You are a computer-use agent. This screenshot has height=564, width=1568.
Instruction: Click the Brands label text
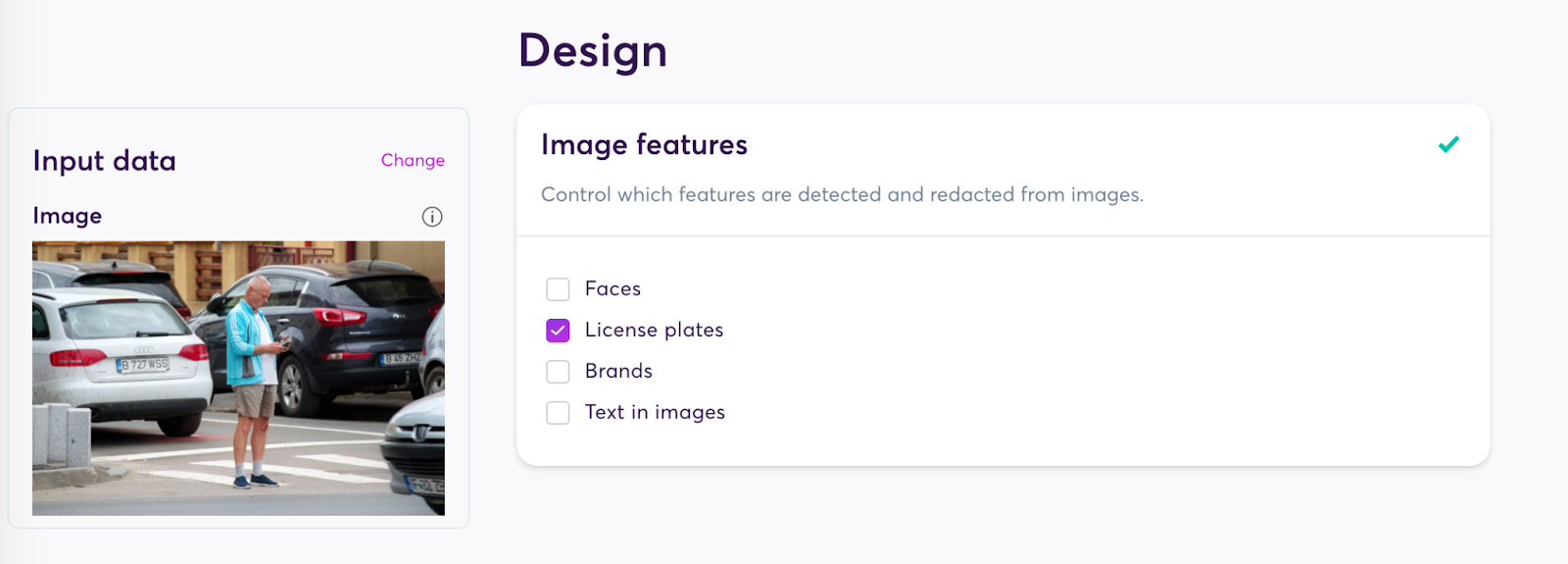coord(618,371)
